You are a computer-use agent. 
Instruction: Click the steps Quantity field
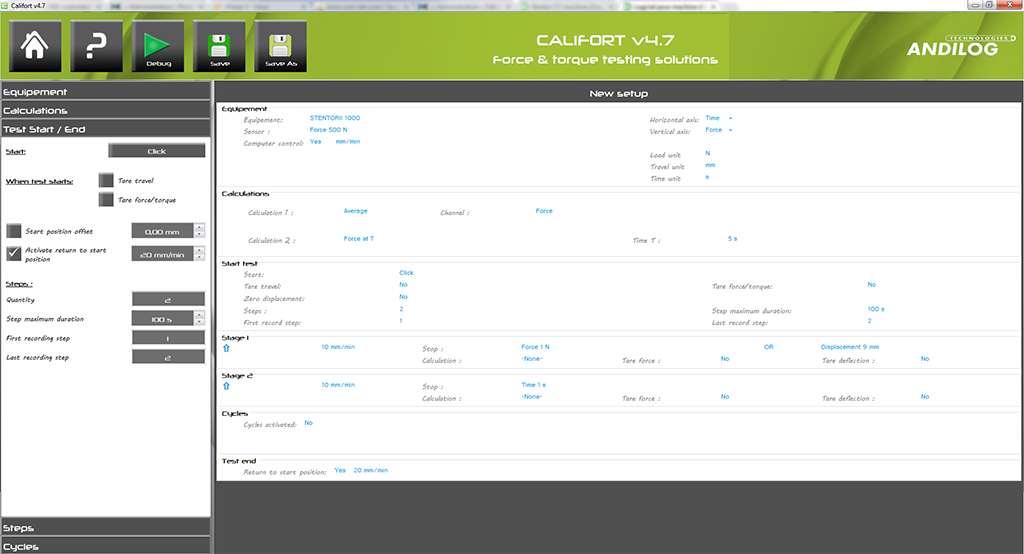(x=168, y=299)
